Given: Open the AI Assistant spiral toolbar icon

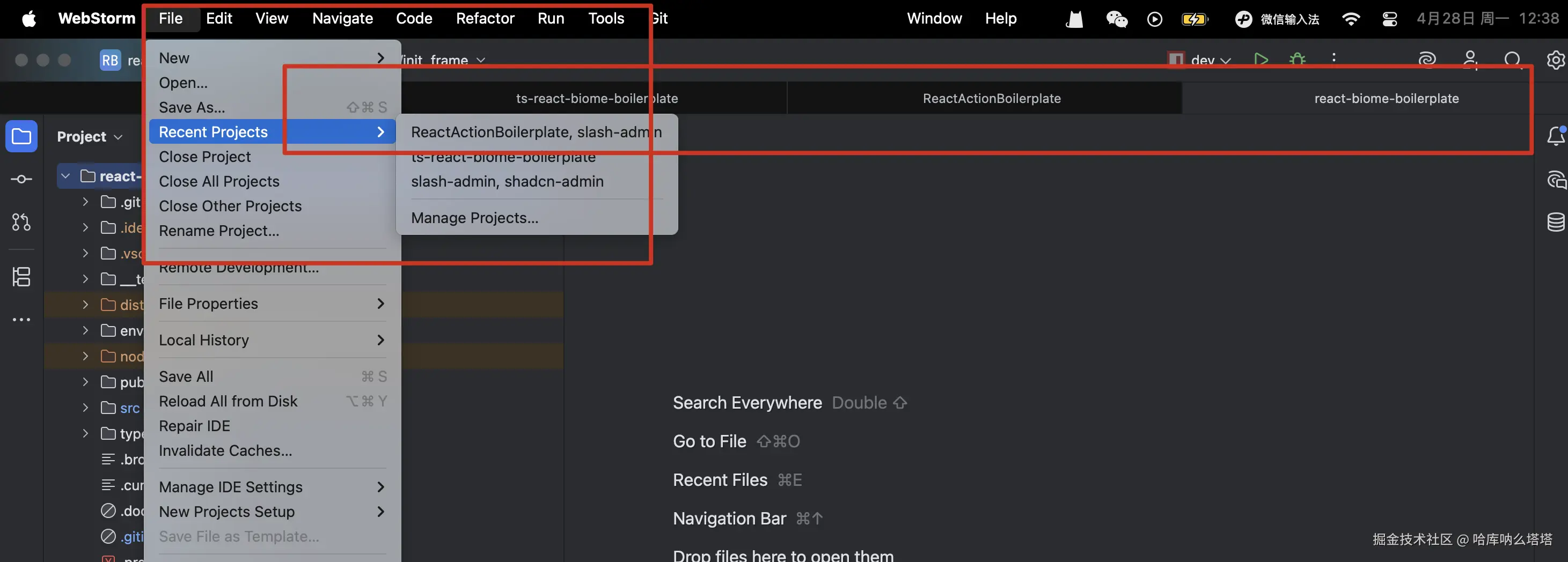Looking at the screenshot, I should click(1427, 60).
